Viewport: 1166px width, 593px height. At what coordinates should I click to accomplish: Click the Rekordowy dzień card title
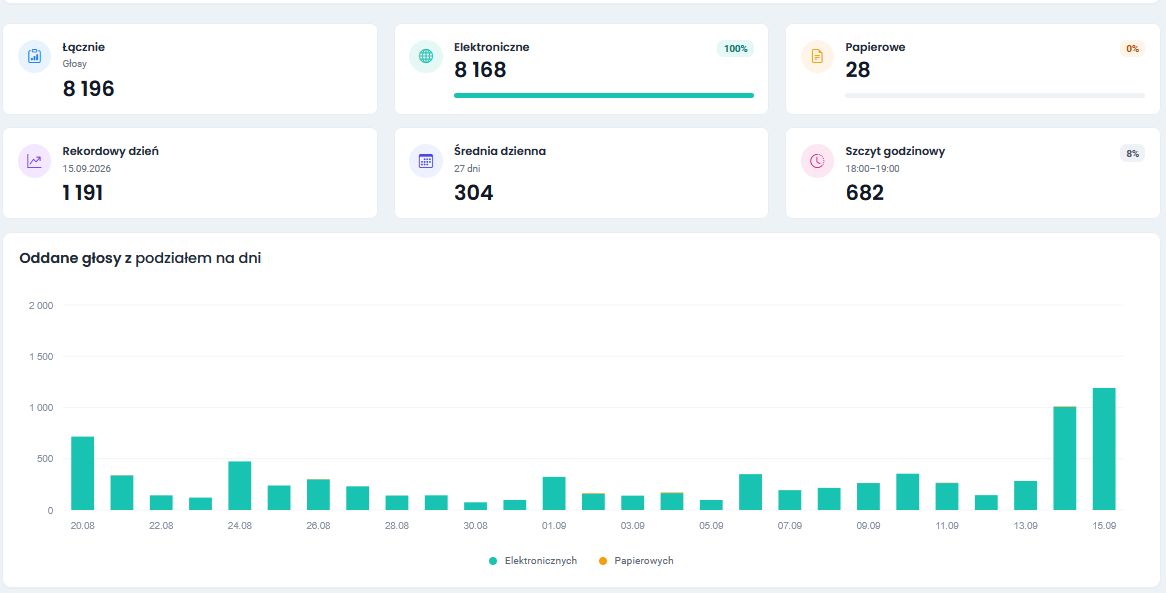(111, 151)
